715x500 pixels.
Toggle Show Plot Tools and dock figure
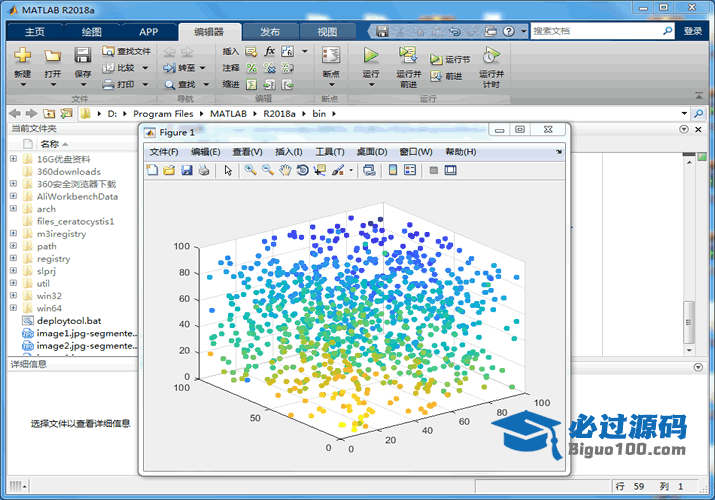pos(451,170)
